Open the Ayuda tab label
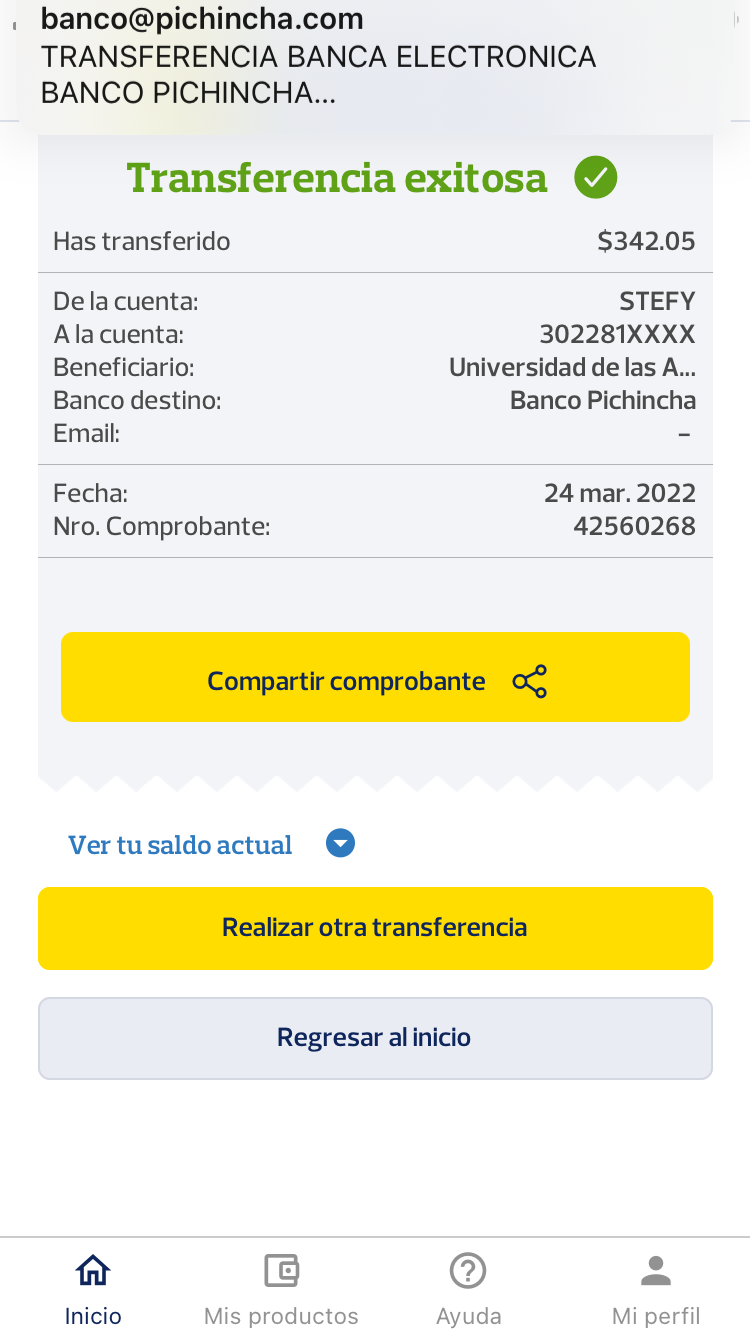Viewport: 750px width, 1334px height. click(468, 1315)
